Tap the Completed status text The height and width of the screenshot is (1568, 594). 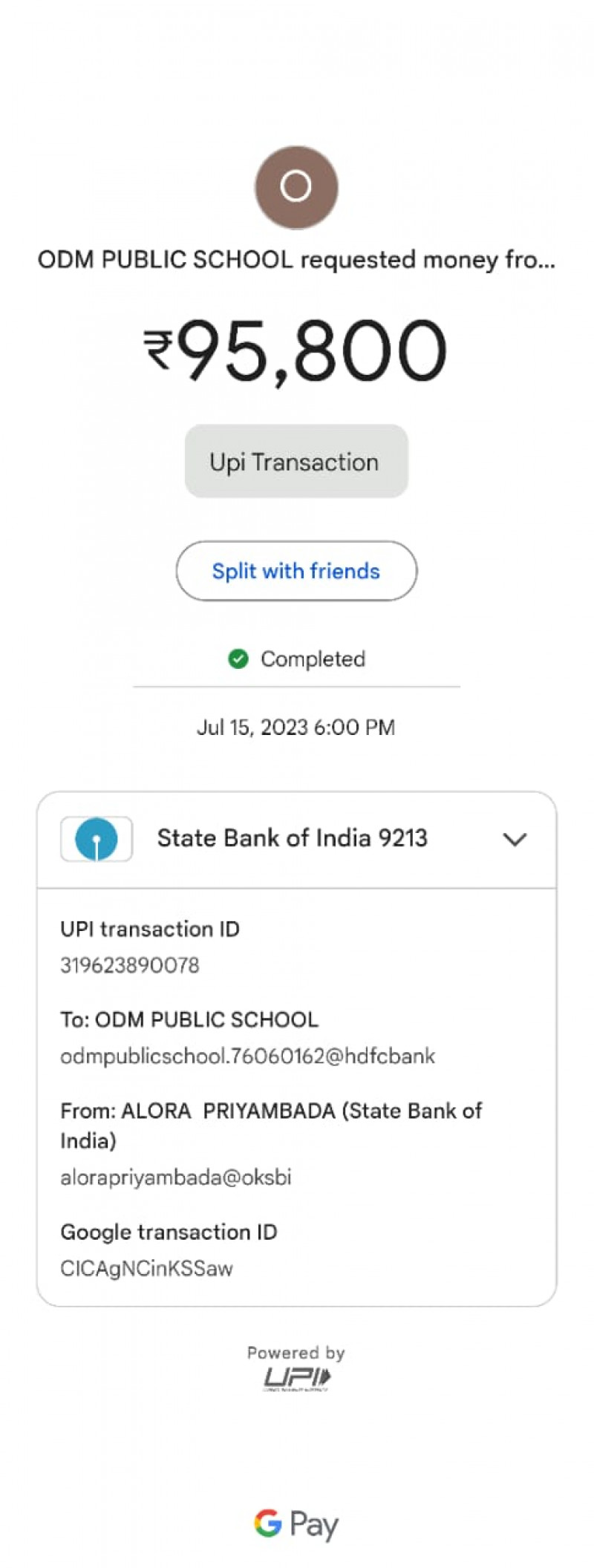point(313,659)
